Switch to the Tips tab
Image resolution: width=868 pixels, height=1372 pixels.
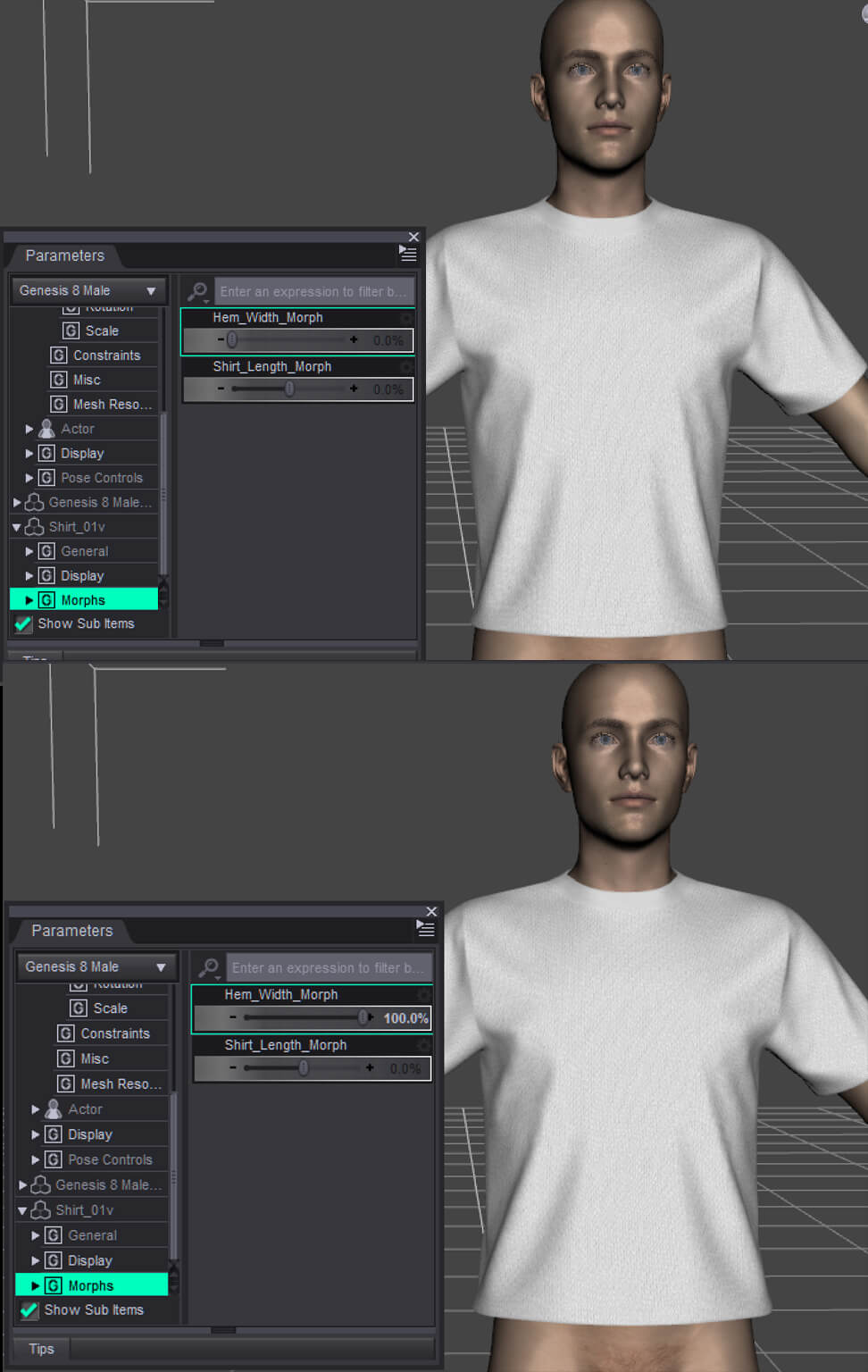click(41, 1349)
